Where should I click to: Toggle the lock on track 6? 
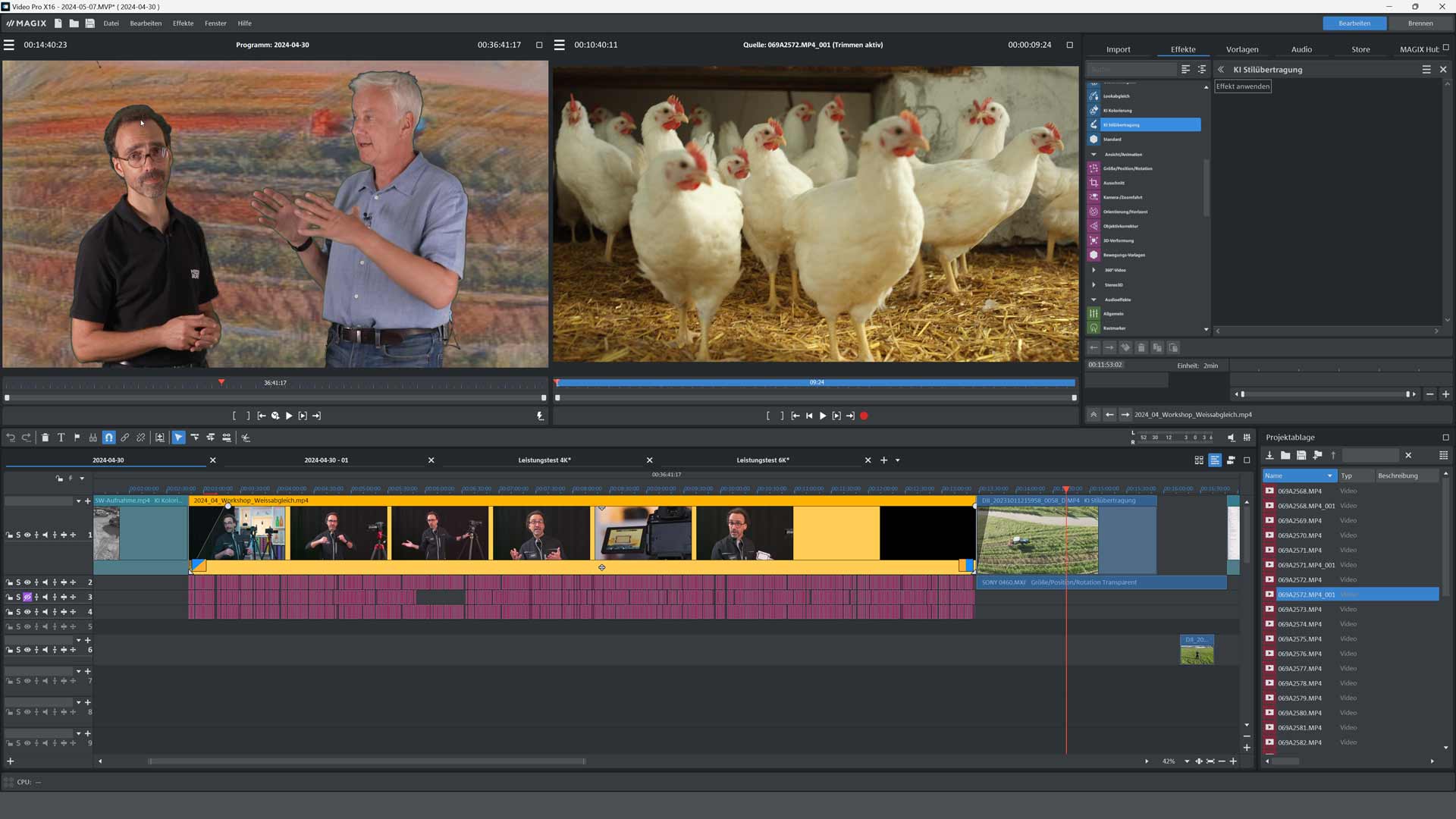point(9,650)
